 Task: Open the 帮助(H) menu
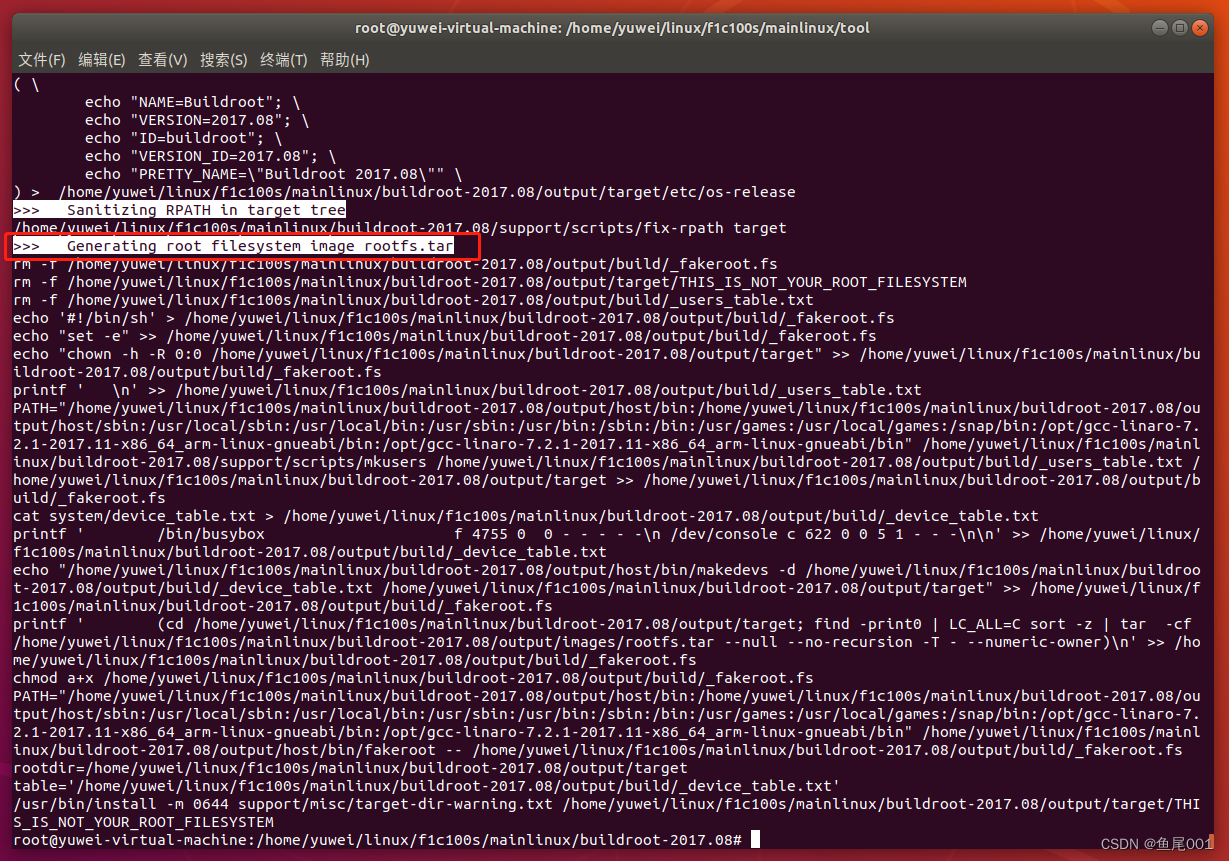pos(343,60)
